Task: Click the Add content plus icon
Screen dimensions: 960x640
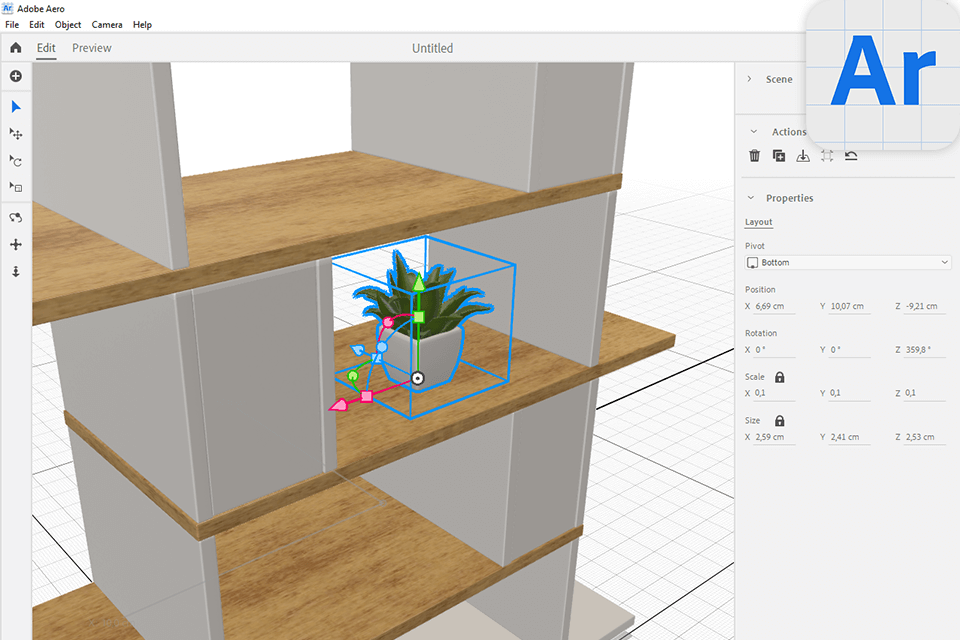Action: pyautogui.click(x=15, y=76)
